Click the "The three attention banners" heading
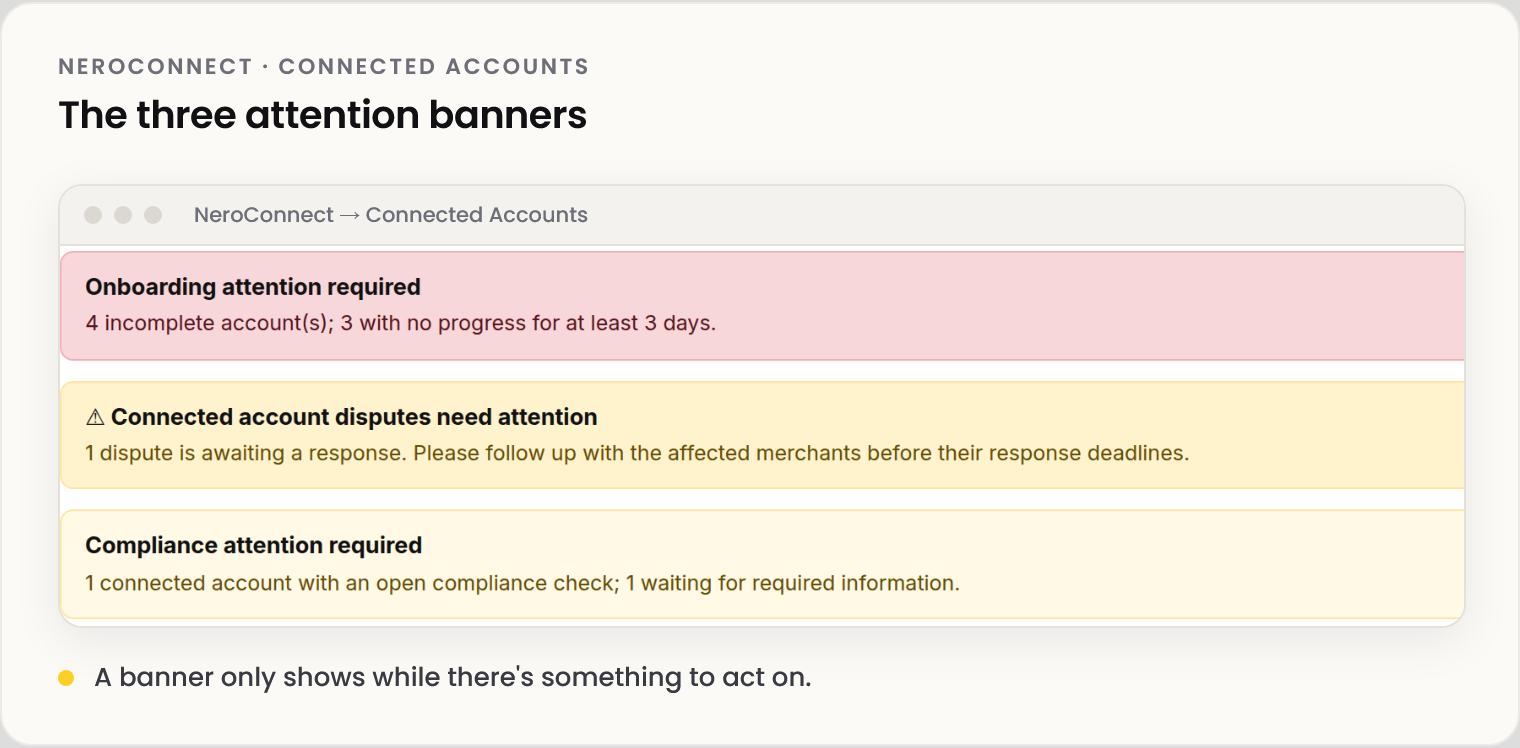Image resolution: width=1520 pixels, height=748 pixels. [x=323, y=115]
